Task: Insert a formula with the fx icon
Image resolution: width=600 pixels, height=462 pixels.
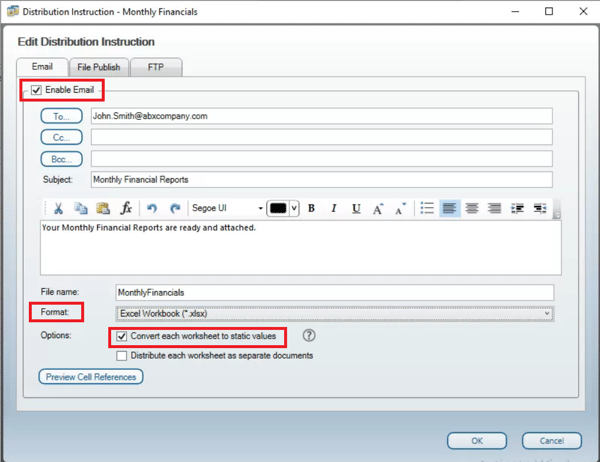Action: pyautogui.click(x=126, y=208)
